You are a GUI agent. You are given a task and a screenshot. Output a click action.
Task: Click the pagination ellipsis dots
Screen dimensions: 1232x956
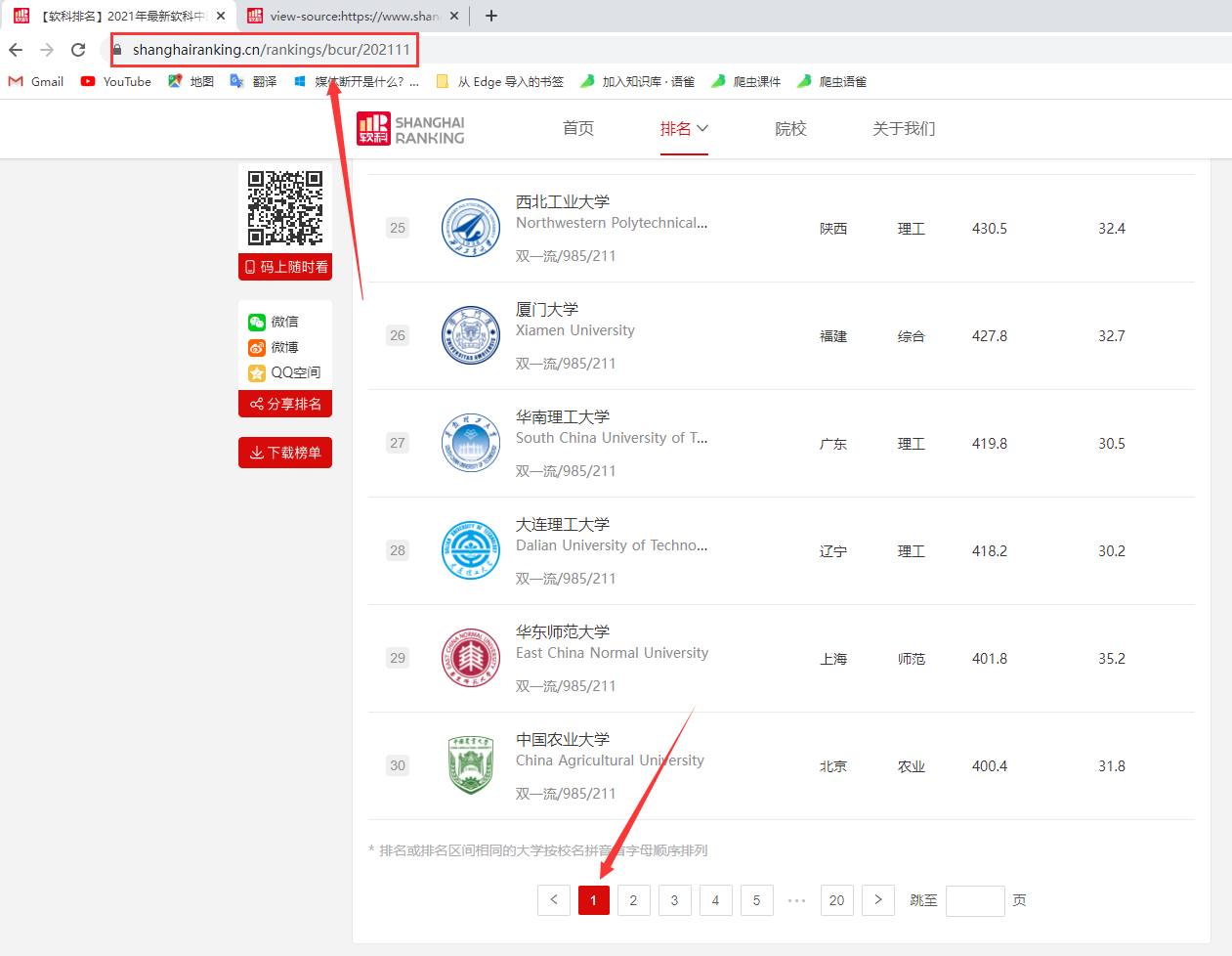pos(797,900)
